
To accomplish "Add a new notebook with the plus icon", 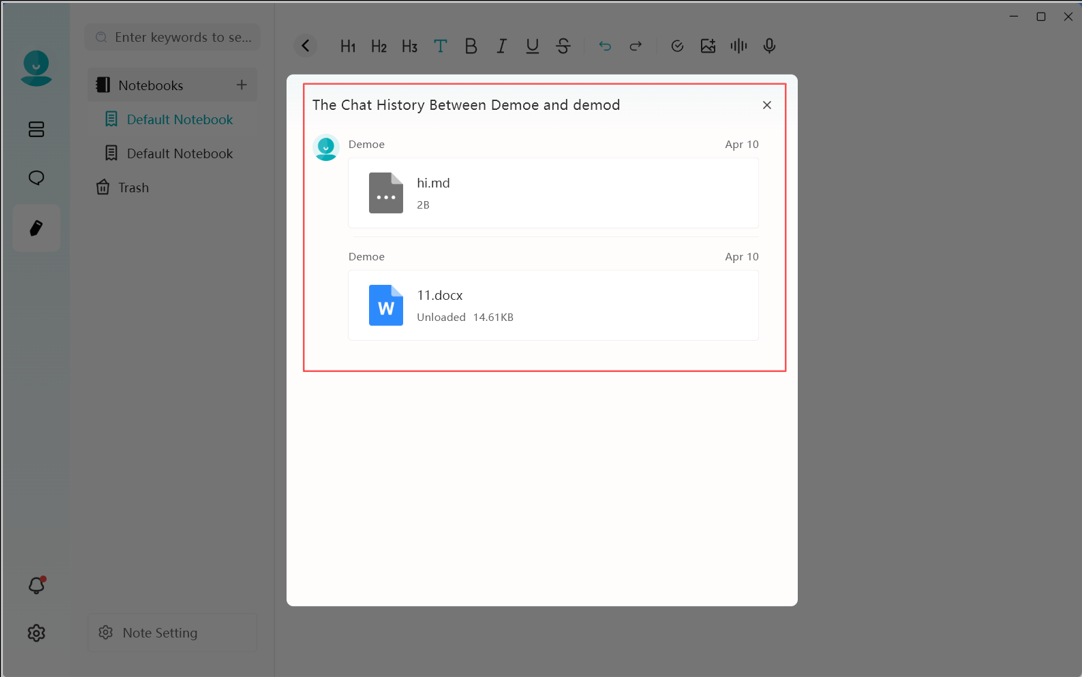I will [242, 85].
